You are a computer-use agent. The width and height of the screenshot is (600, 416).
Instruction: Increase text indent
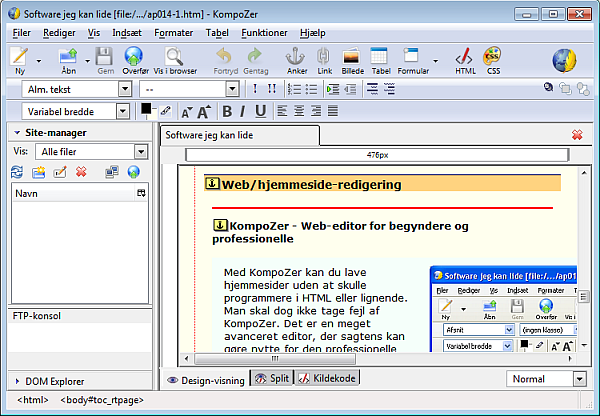333,89
